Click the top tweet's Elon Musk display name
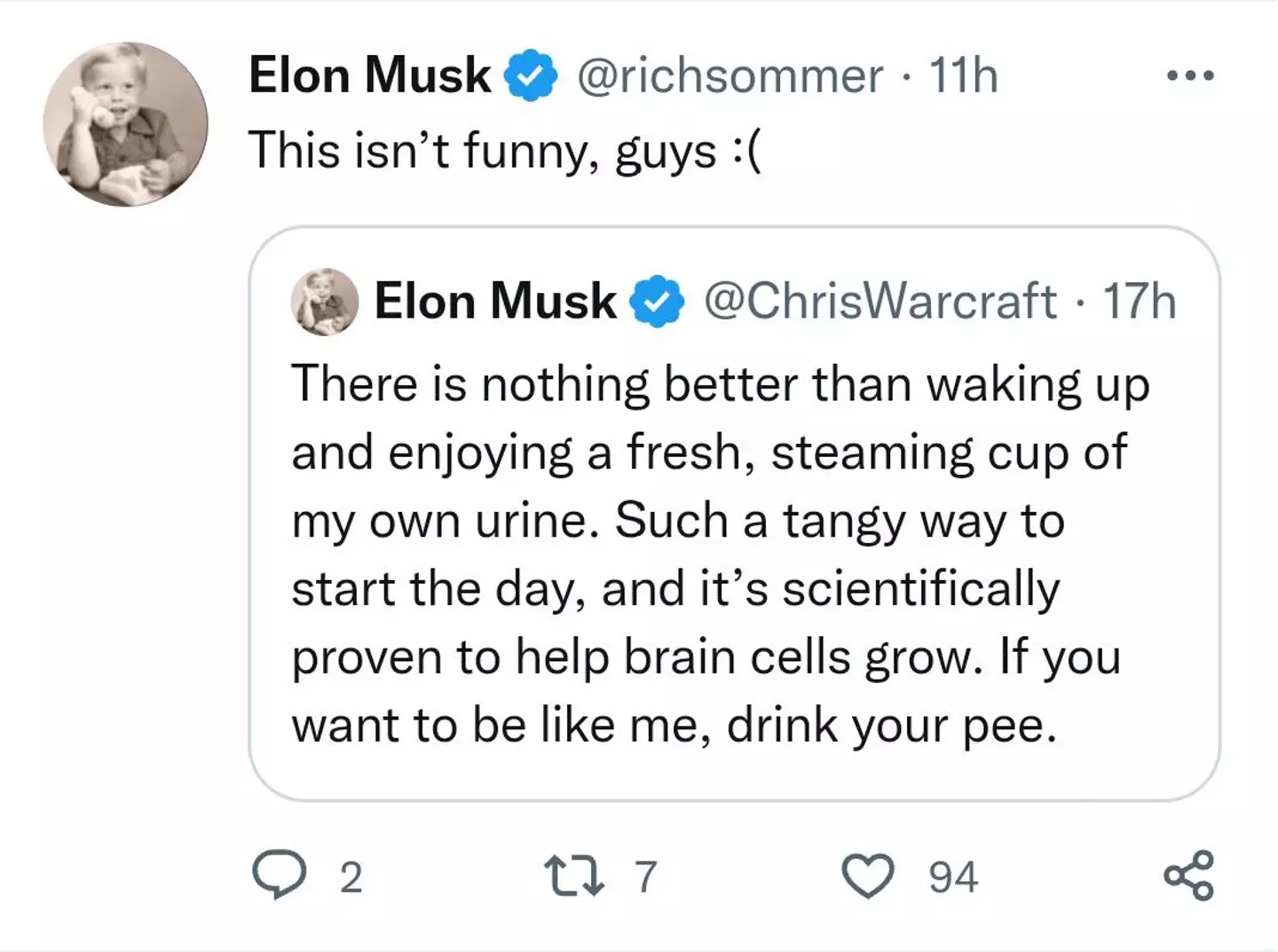 tap(370, 75)
